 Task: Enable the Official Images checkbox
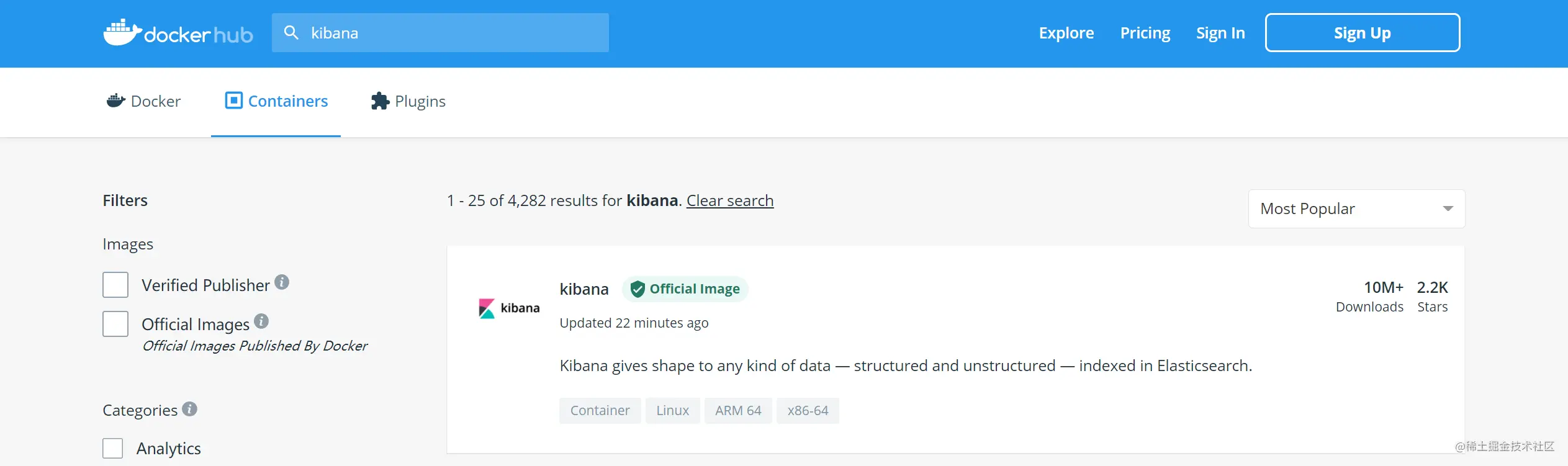point(115,324)
